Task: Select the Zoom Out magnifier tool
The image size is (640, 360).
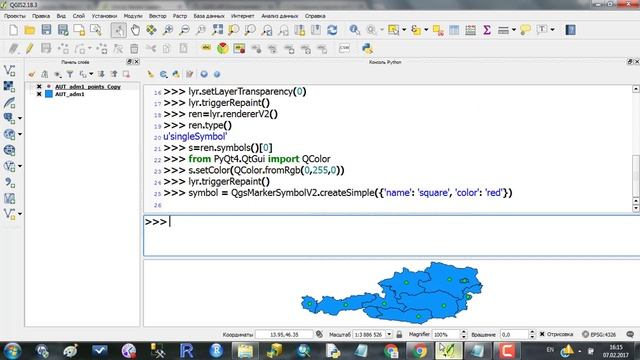Action: click(184, 30)
